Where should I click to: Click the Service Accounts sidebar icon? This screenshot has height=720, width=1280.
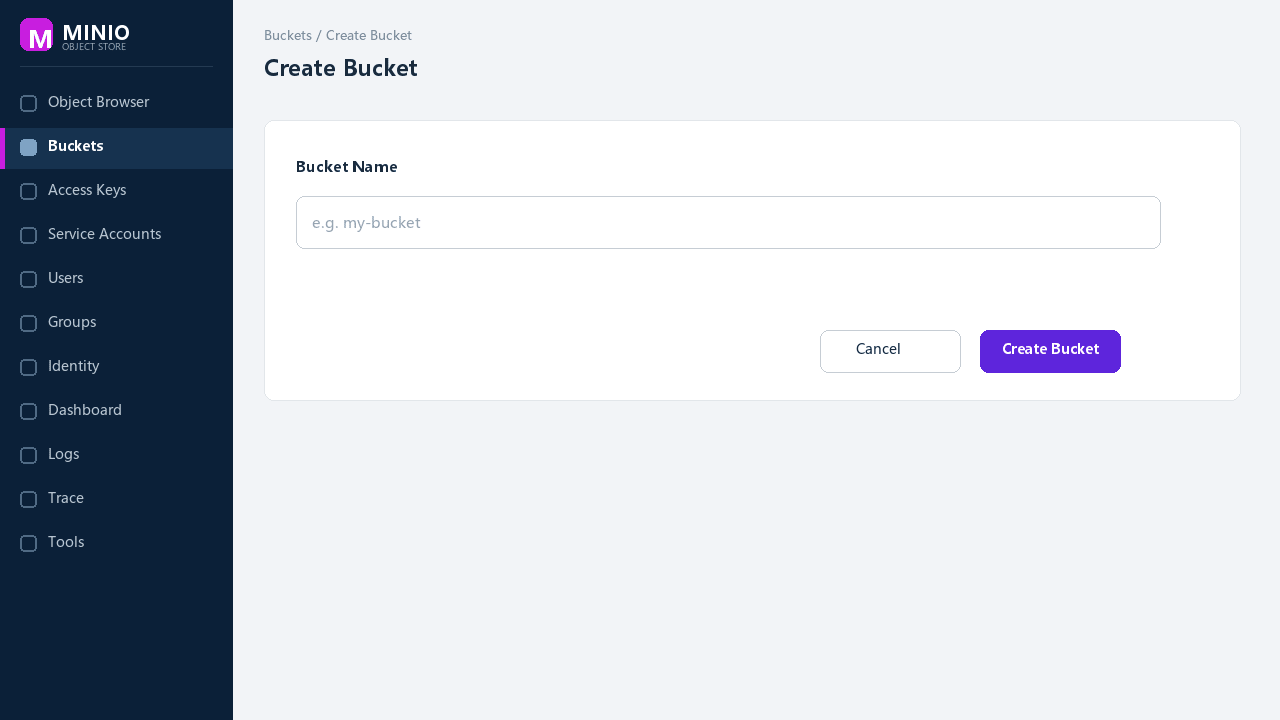tap(29, 236)
